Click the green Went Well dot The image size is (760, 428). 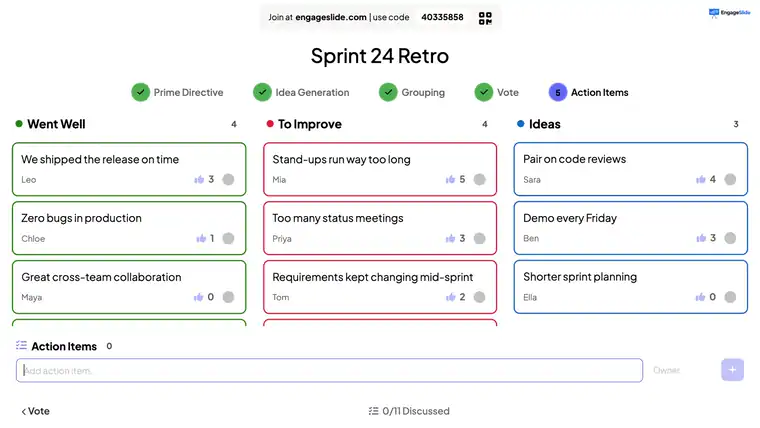pos(19,124)
